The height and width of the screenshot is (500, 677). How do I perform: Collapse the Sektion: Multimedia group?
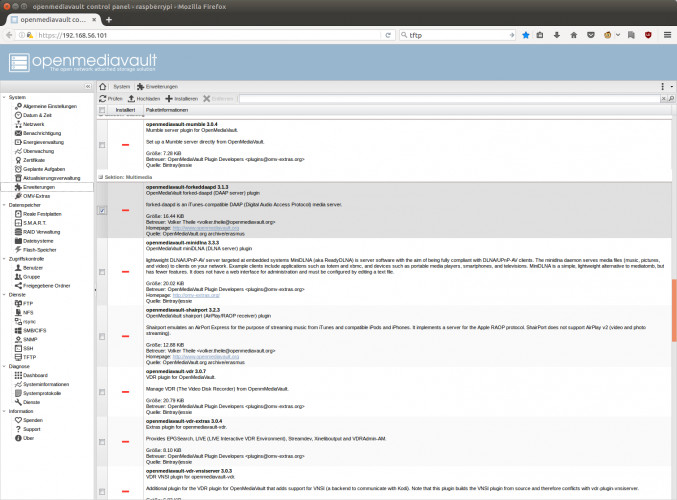click(101, 177)
